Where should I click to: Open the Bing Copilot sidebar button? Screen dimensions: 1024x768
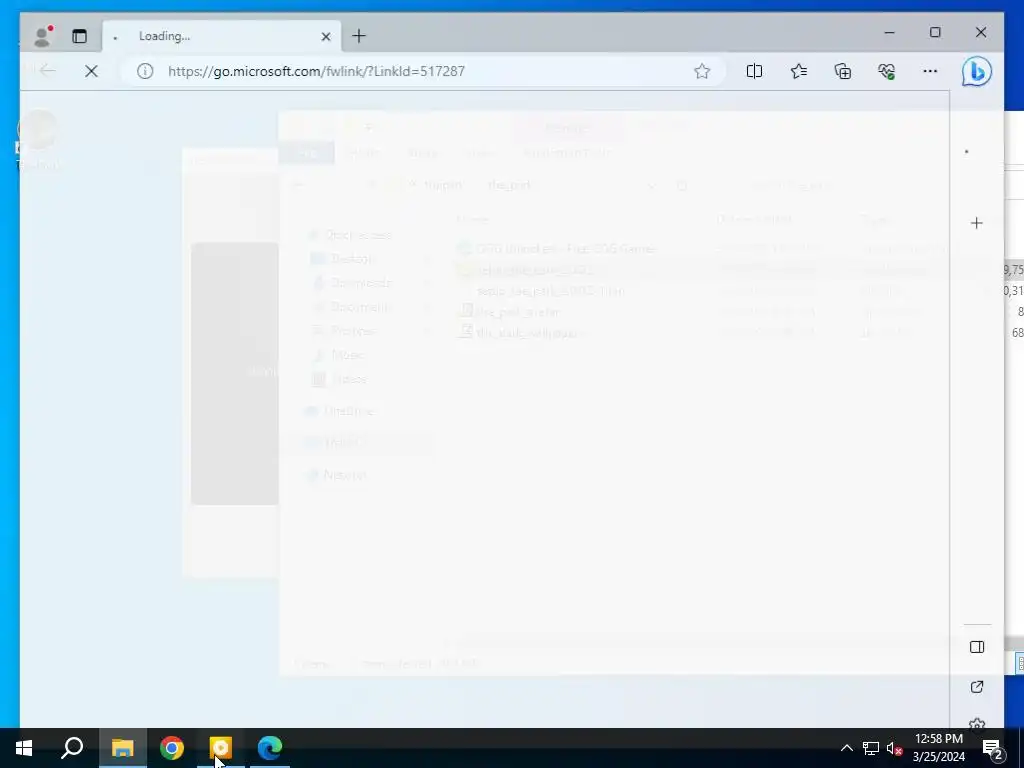click(x=977, y=72)
